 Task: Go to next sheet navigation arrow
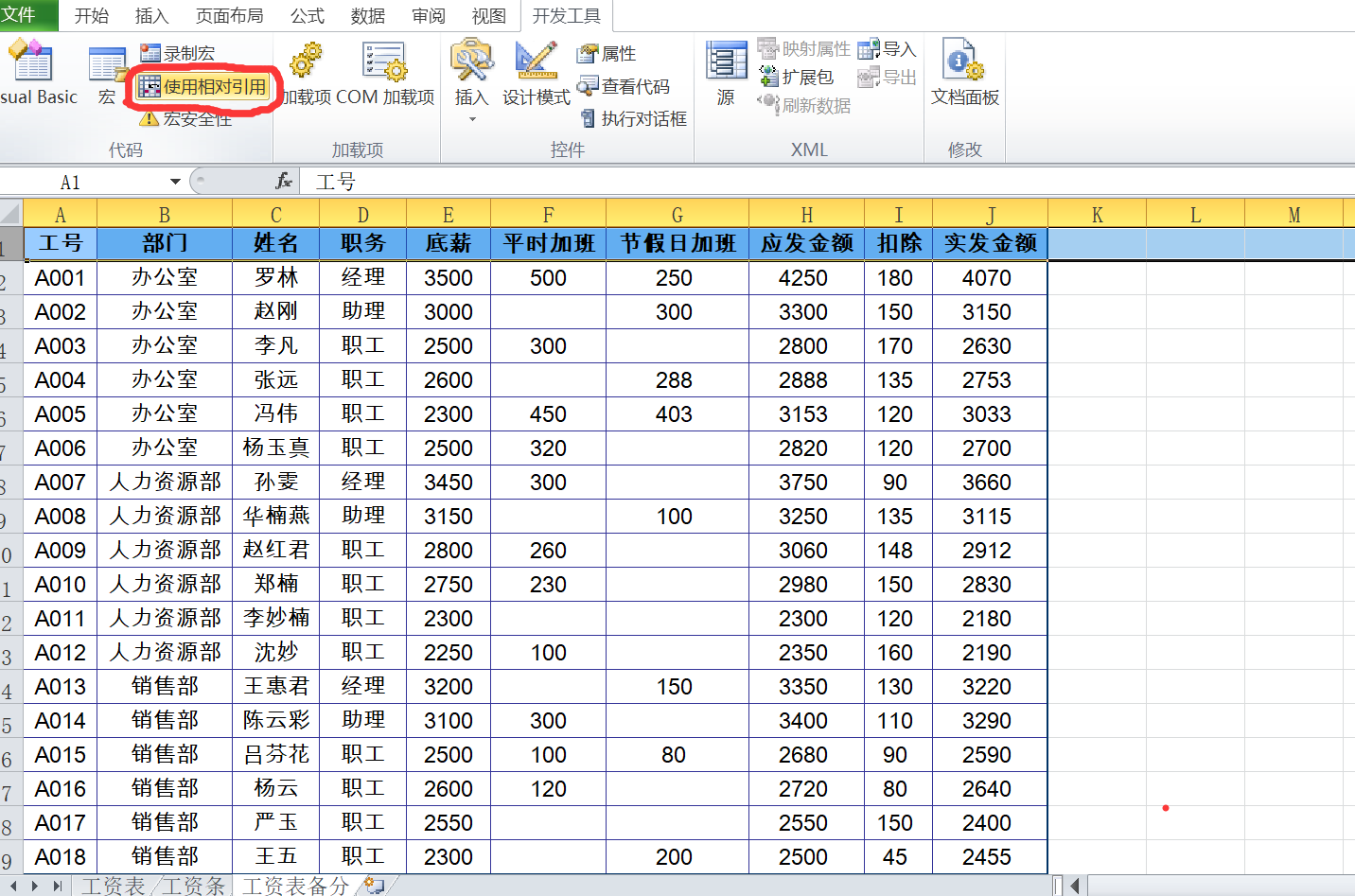[x=35, y=887]
